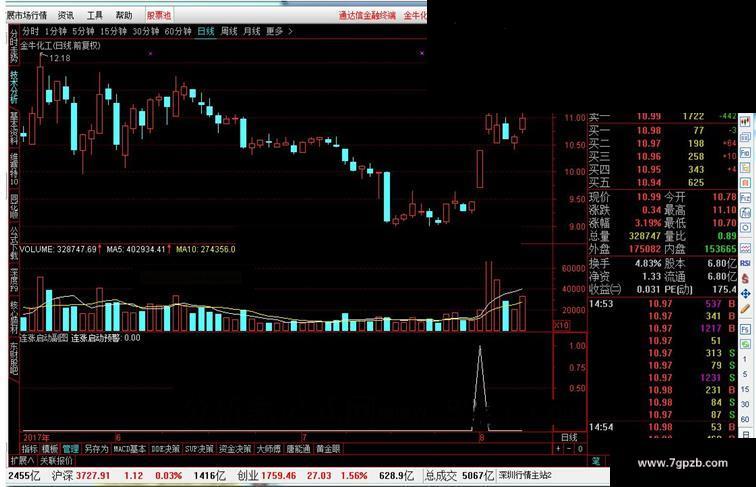
Task: Select the 5-minute period shortcut in right toolbar
Action: (745, 375)
